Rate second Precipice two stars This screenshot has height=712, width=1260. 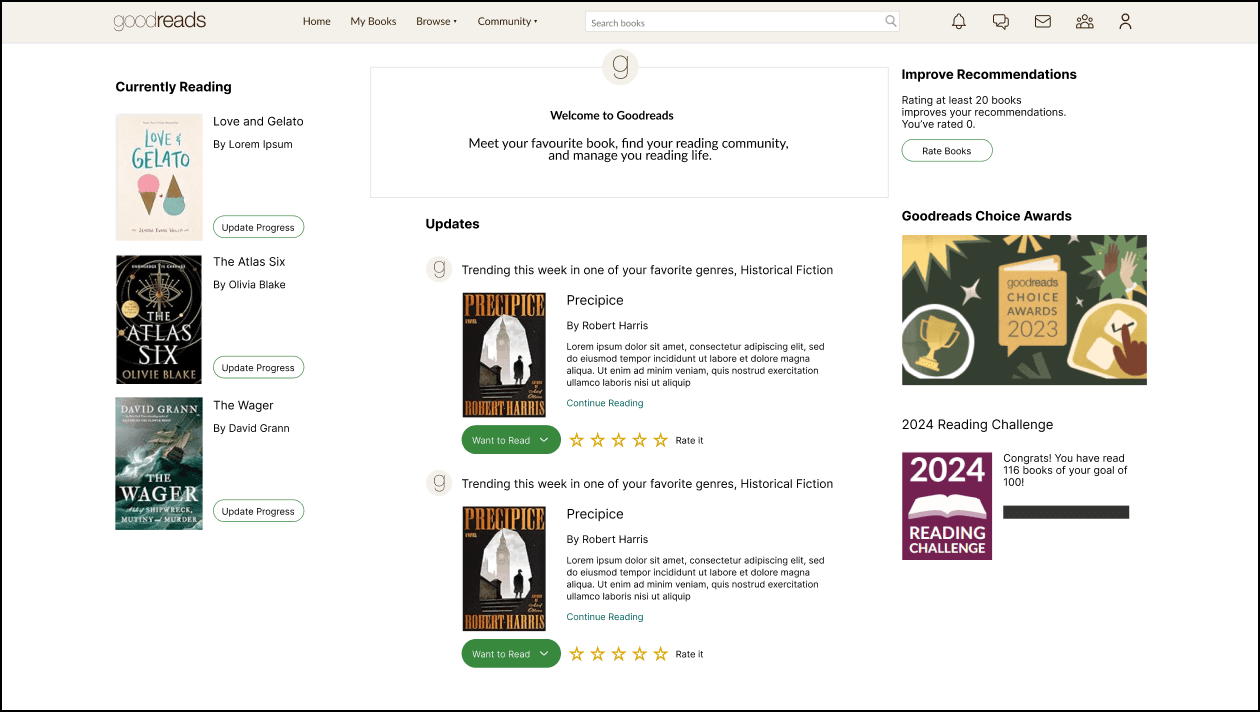597,654
